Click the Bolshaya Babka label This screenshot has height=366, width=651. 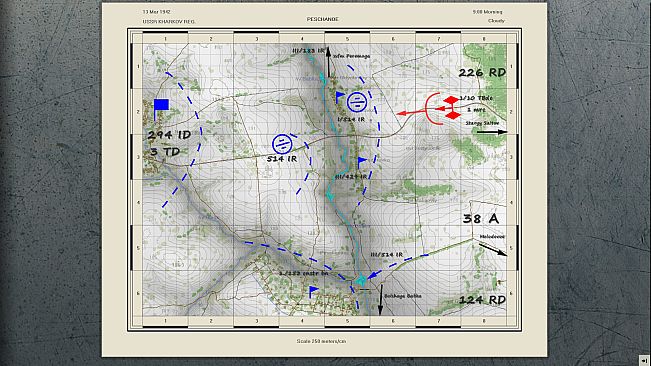[402, 296]
